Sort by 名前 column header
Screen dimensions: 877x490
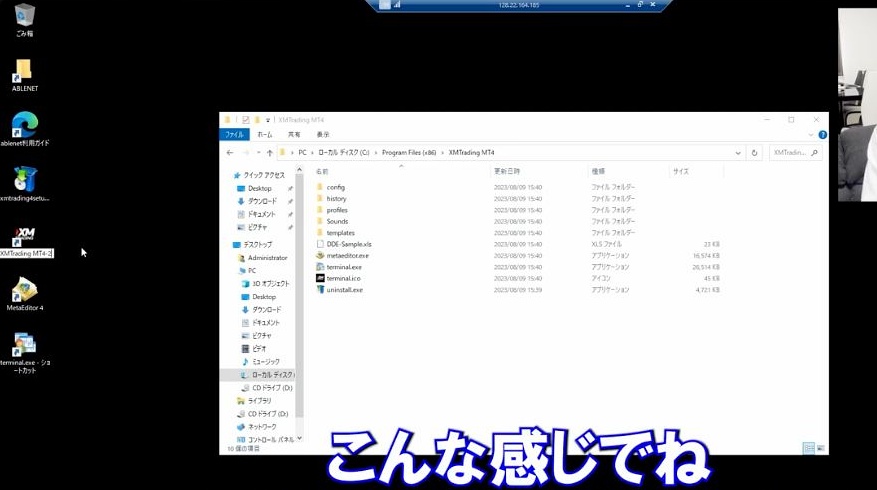(322, 172)
